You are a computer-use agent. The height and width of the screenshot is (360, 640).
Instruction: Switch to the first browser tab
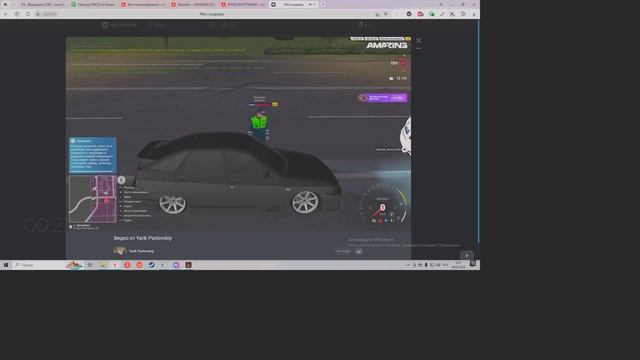[43, 4]
